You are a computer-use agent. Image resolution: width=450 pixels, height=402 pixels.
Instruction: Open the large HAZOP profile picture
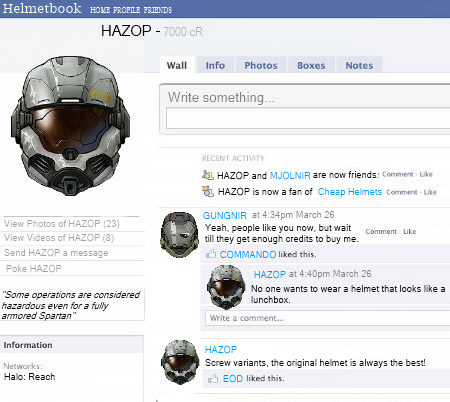(70, 126)
